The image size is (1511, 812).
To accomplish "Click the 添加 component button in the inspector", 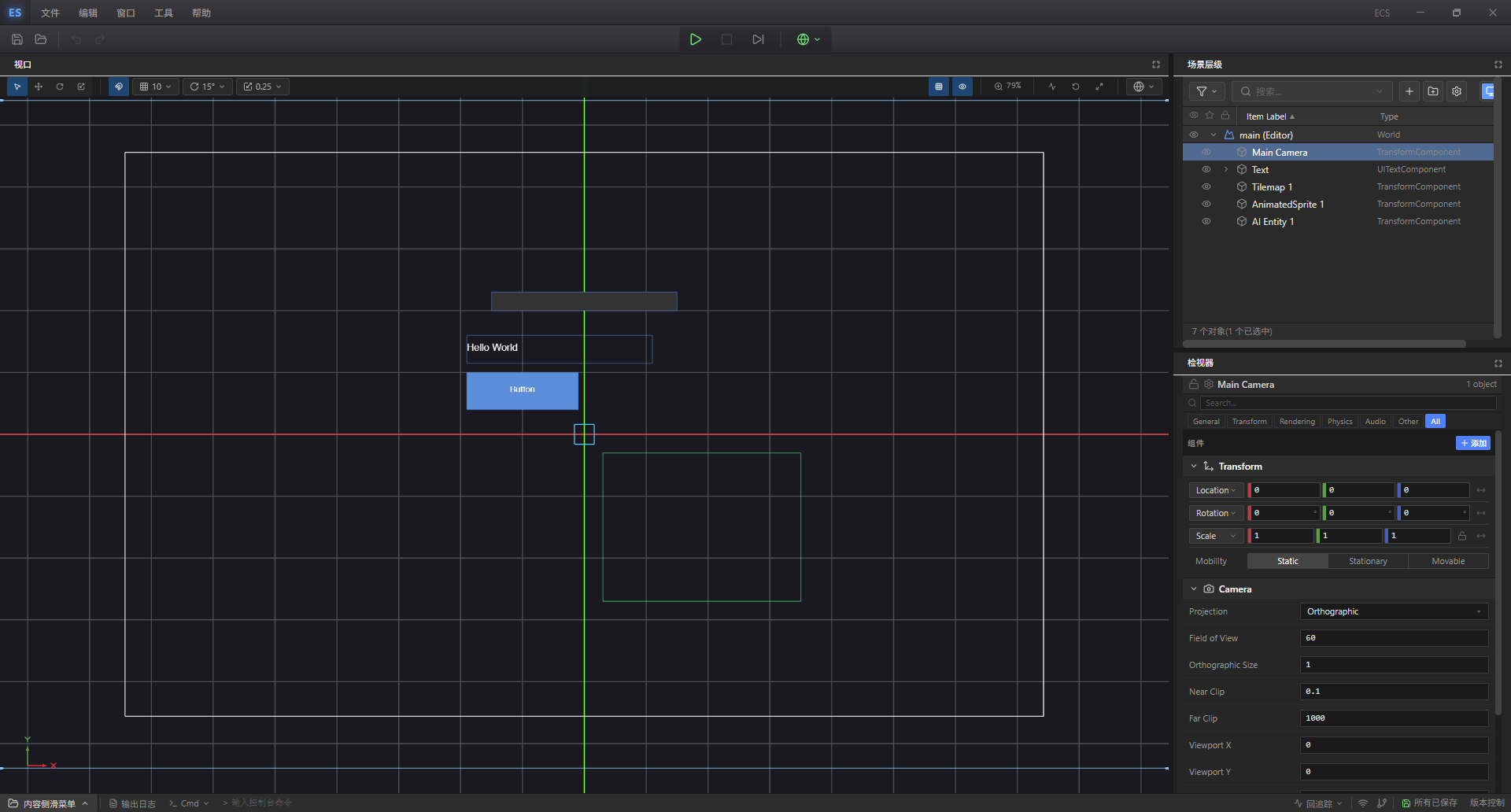I will 1472,443.
